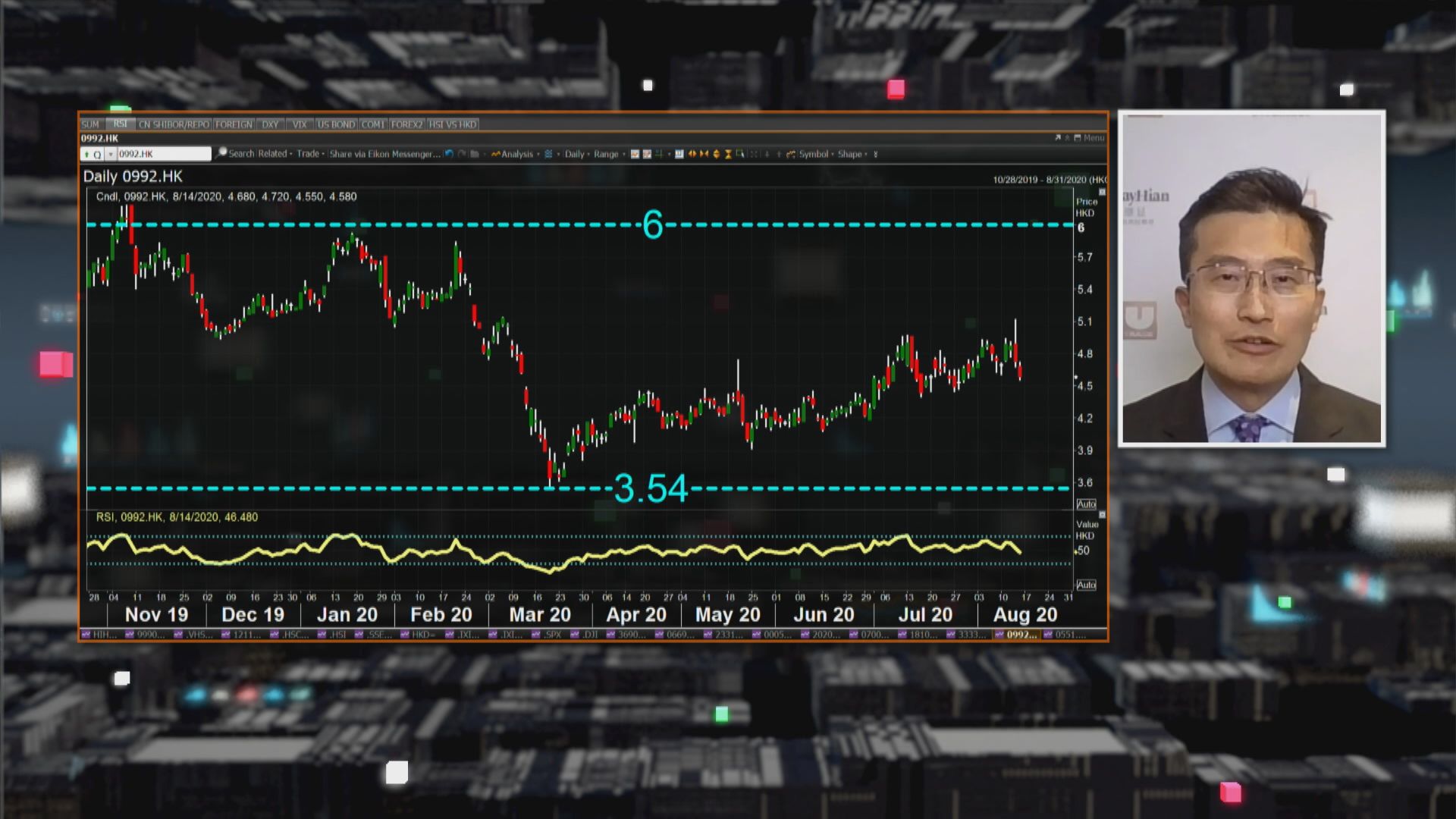The height and width of the screenshot is (819, 1456).
Task: Click the magnifier Search icon in toolbar
Action: (222, 153)
